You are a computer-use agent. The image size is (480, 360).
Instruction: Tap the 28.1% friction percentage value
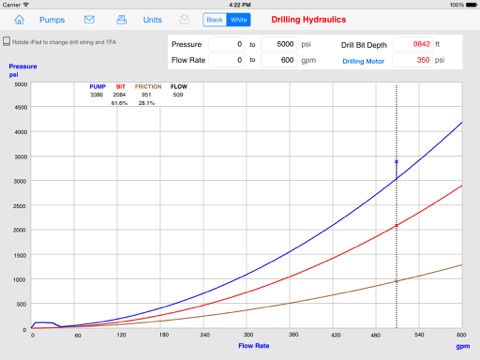pos(147,103)
